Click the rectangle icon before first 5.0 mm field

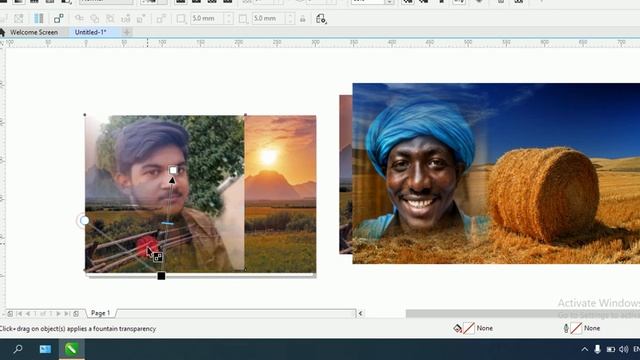181,19
